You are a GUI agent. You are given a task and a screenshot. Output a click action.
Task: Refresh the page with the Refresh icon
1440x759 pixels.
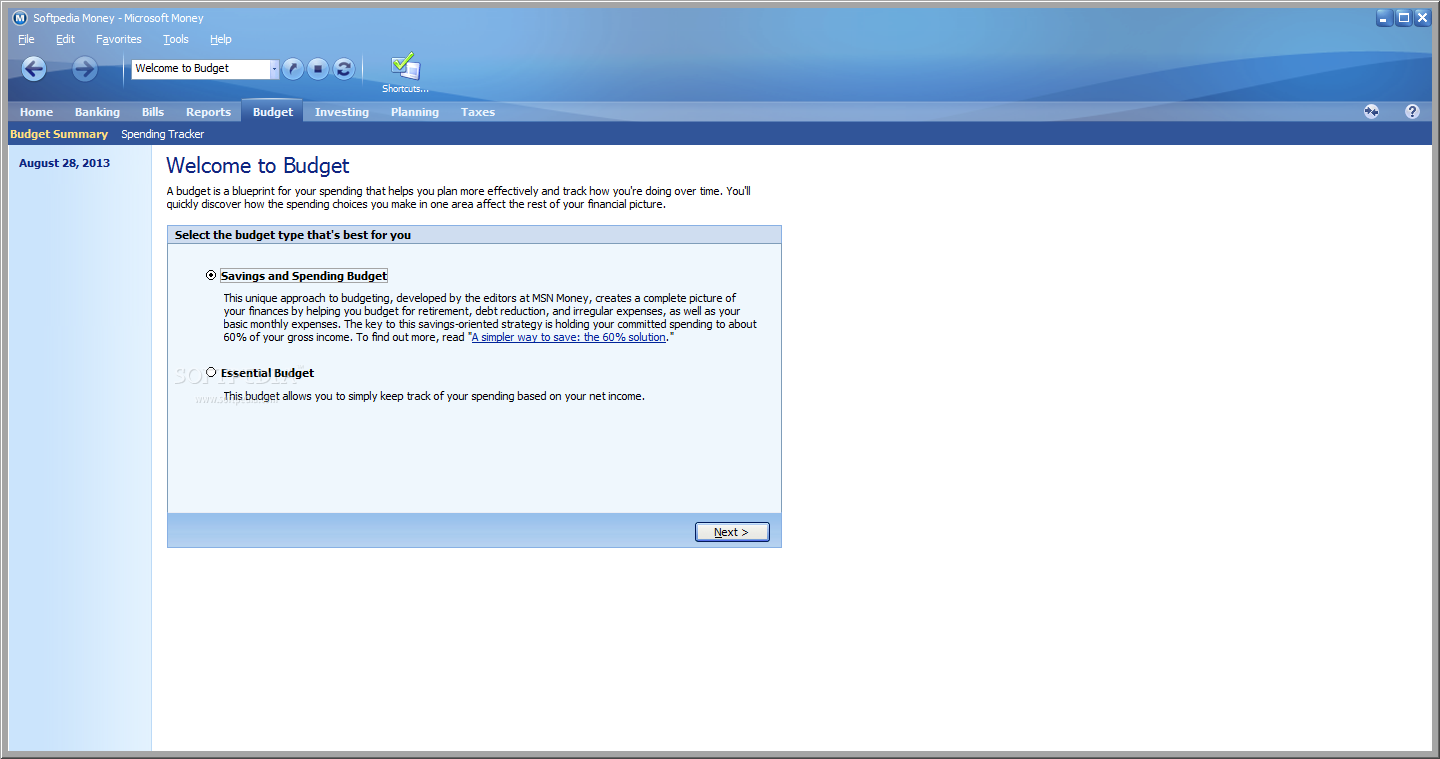point(344,69)
